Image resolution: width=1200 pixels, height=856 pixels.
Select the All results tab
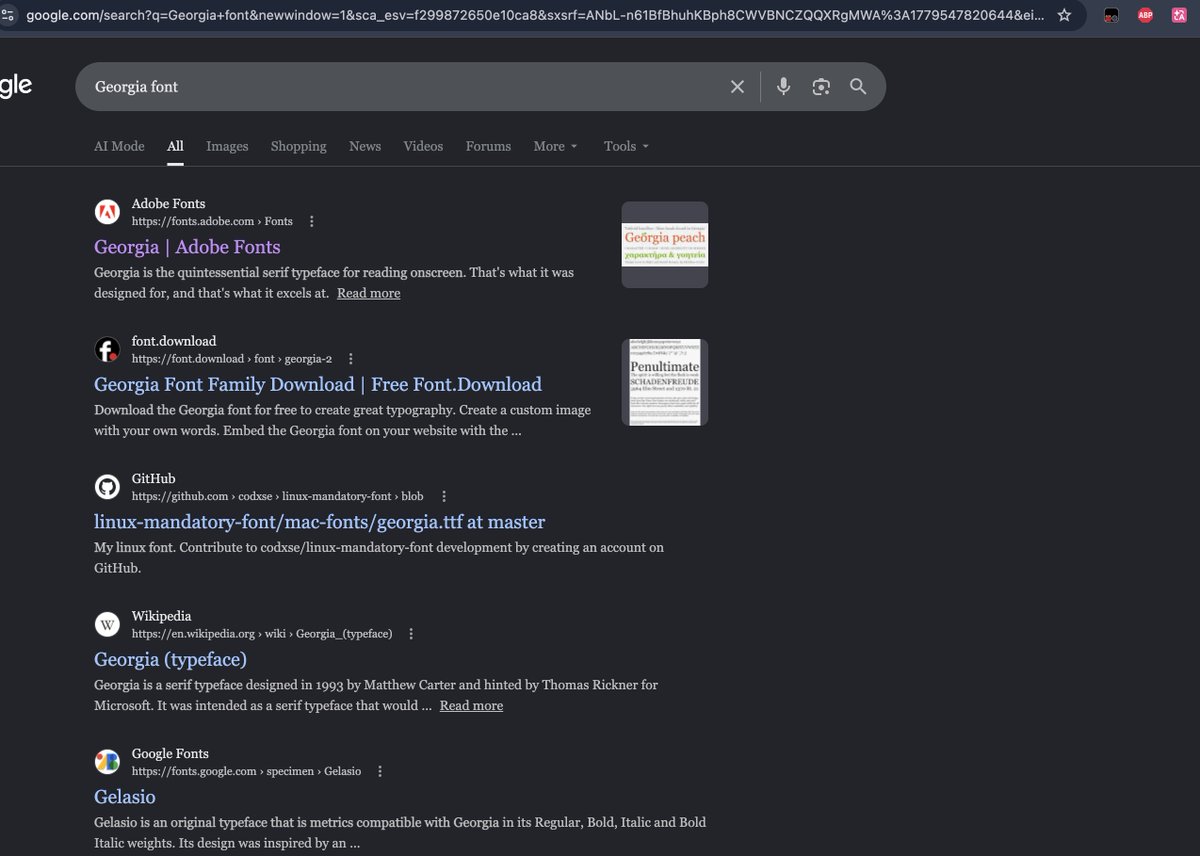175,146
